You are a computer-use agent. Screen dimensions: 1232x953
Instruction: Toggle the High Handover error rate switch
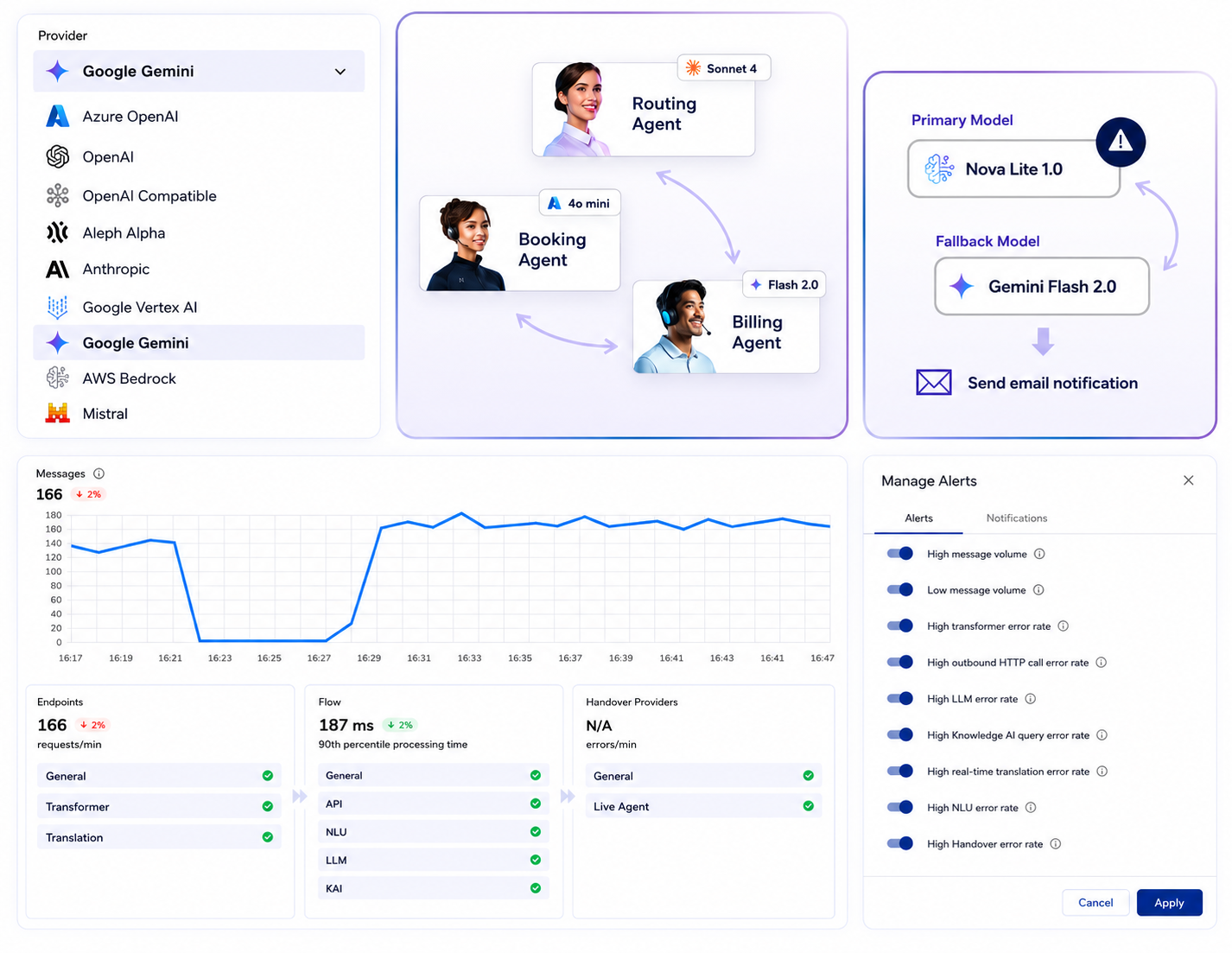(x=900, y=843)
